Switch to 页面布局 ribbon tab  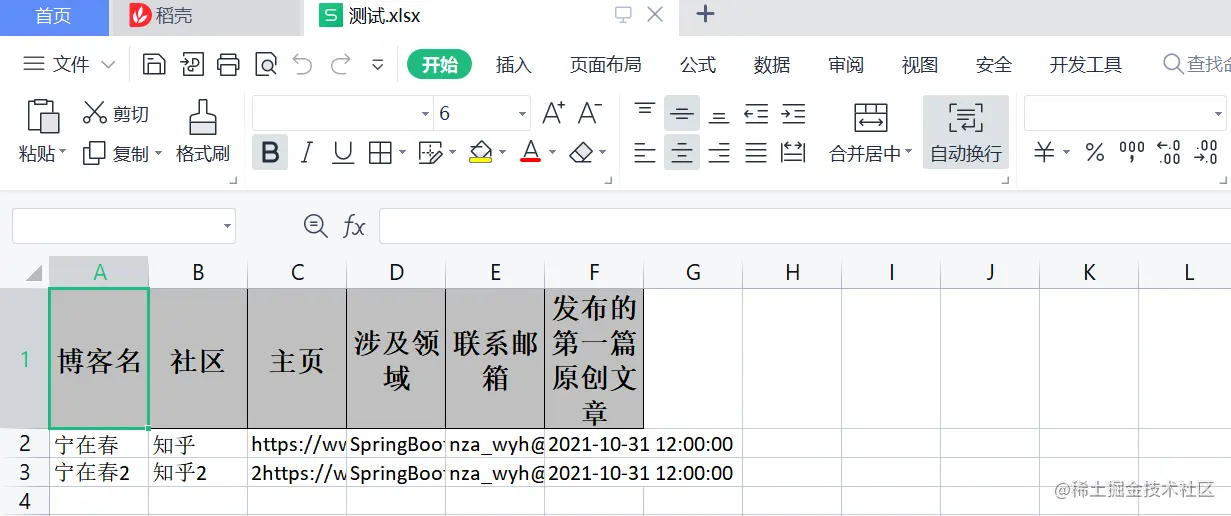[x=605, y=65]
